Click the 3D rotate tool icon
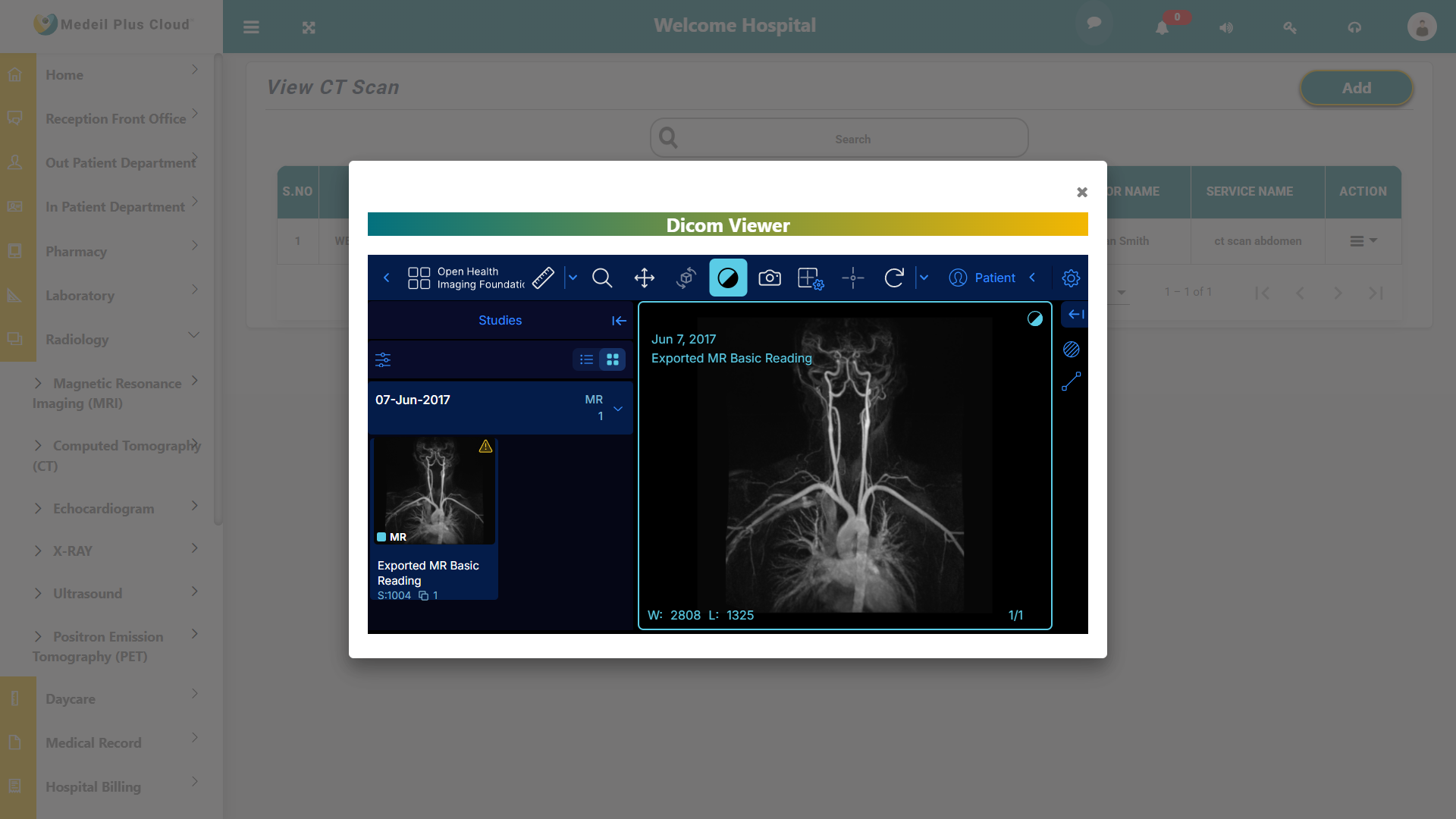The width and height of the screenshot is (1456, 819). point(686,278)
